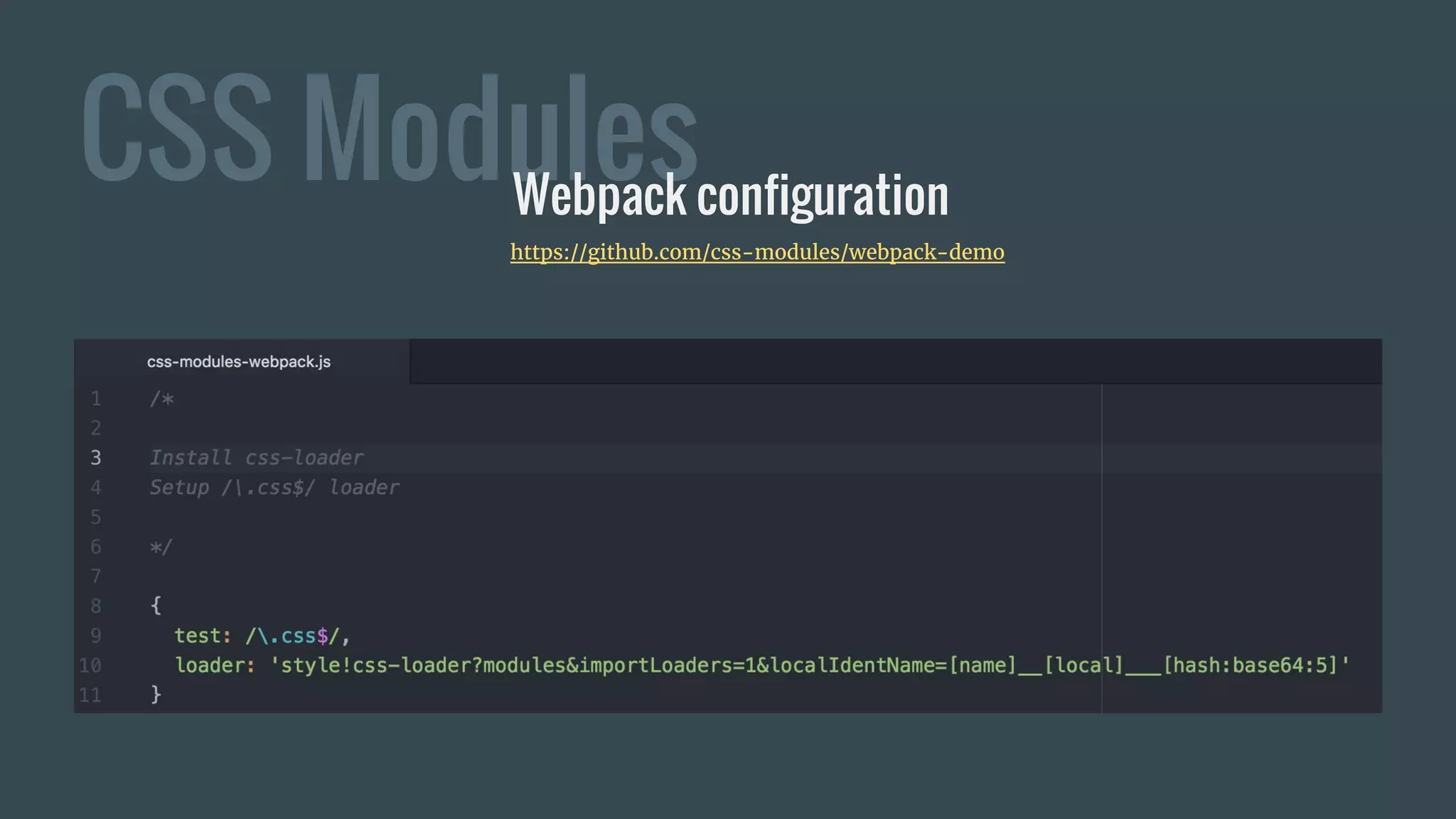Screen dimensions: 1456x819
Task: Click line number 11 in gutter
Action: [x=90, y=695]
